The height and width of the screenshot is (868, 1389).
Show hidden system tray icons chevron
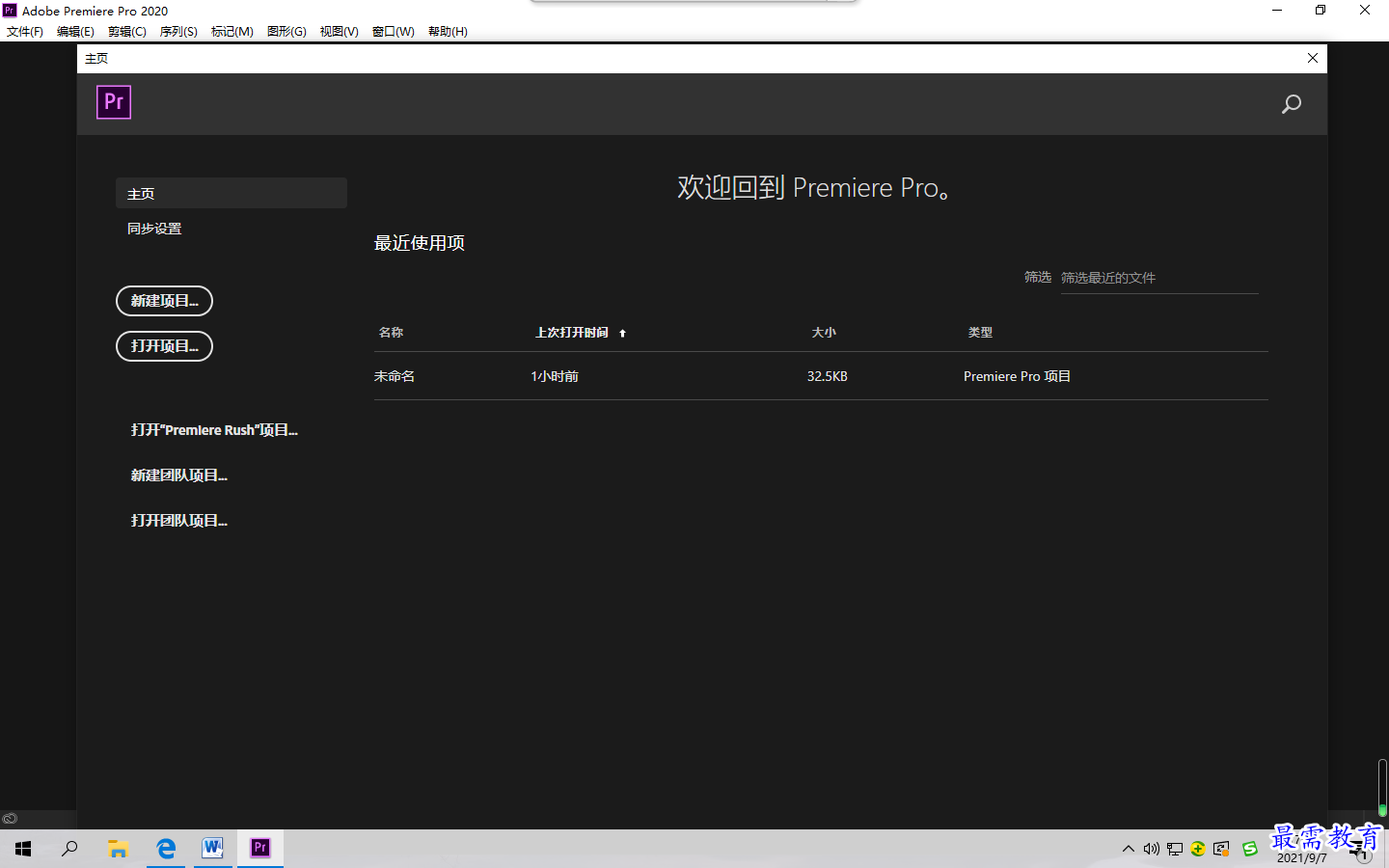point(1128,850)
